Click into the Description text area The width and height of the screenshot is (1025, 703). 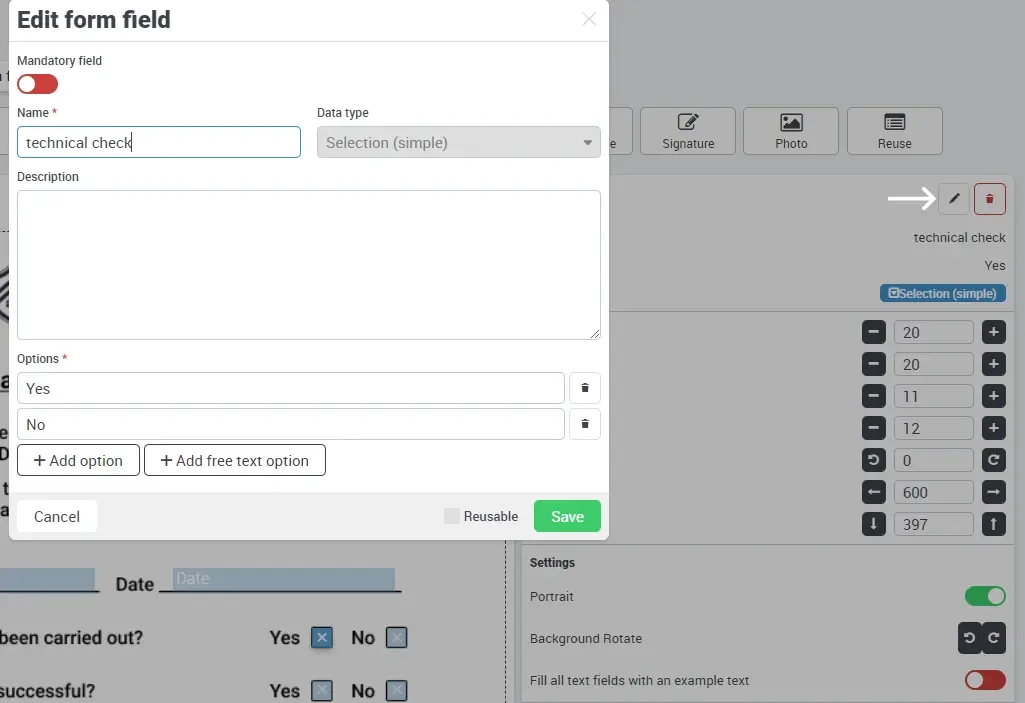pos(308,264)
